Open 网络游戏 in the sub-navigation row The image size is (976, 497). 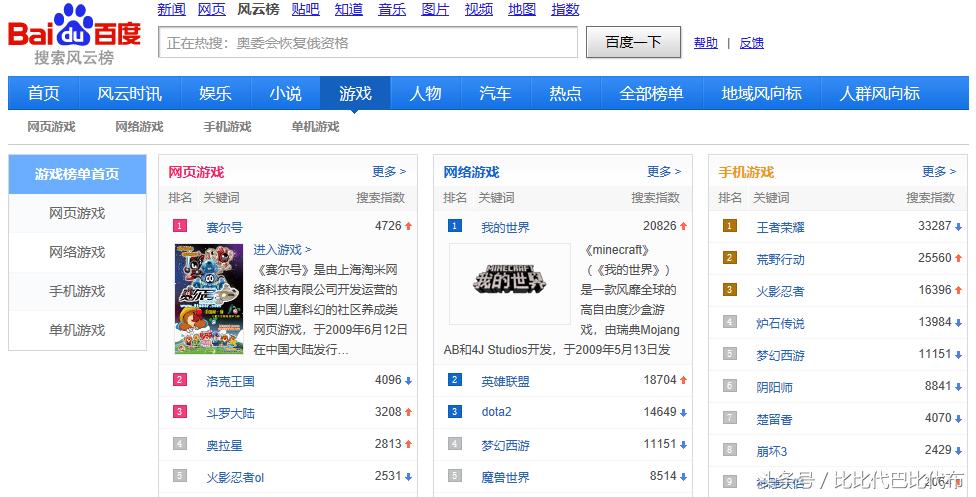[x=139, y=127]
